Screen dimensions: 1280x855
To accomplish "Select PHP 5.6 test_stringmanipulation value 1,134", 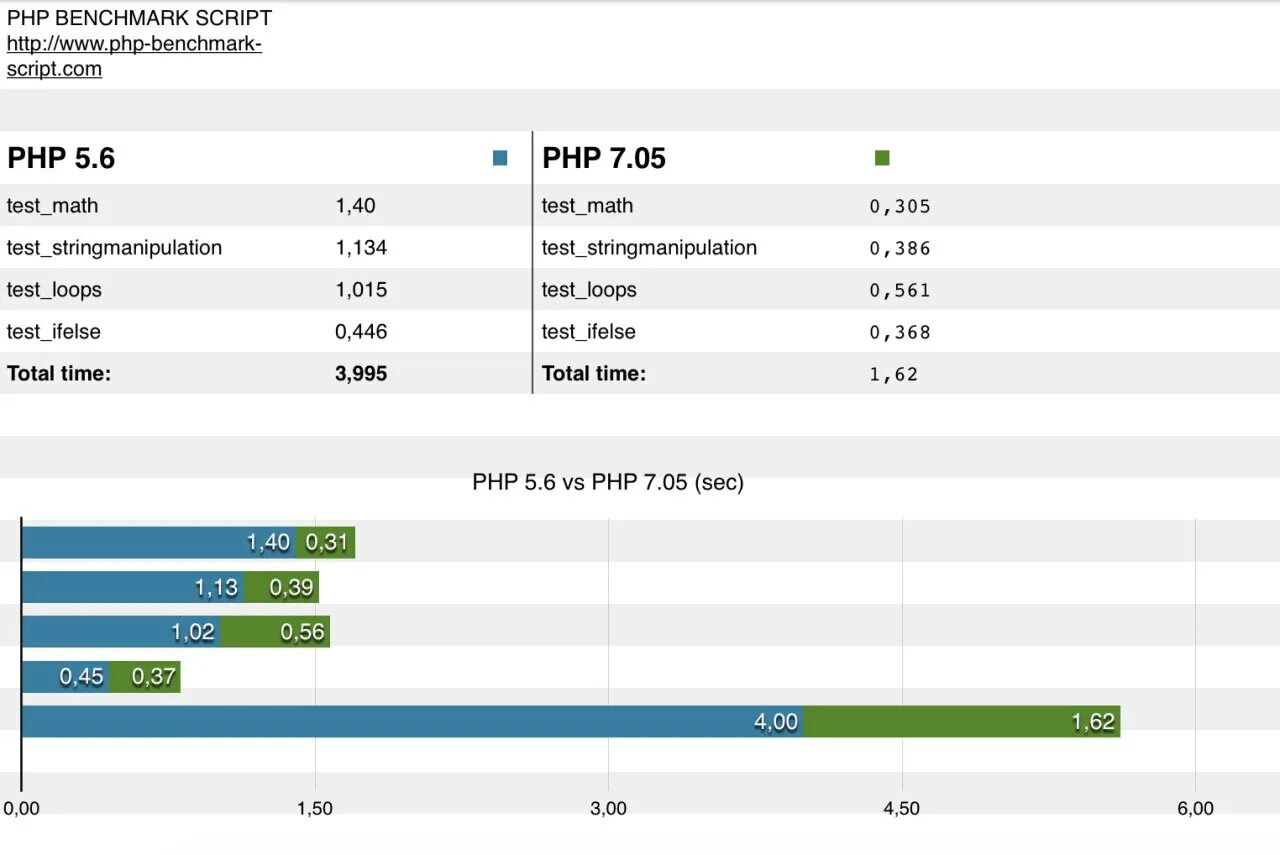I will tap(361, 248).
